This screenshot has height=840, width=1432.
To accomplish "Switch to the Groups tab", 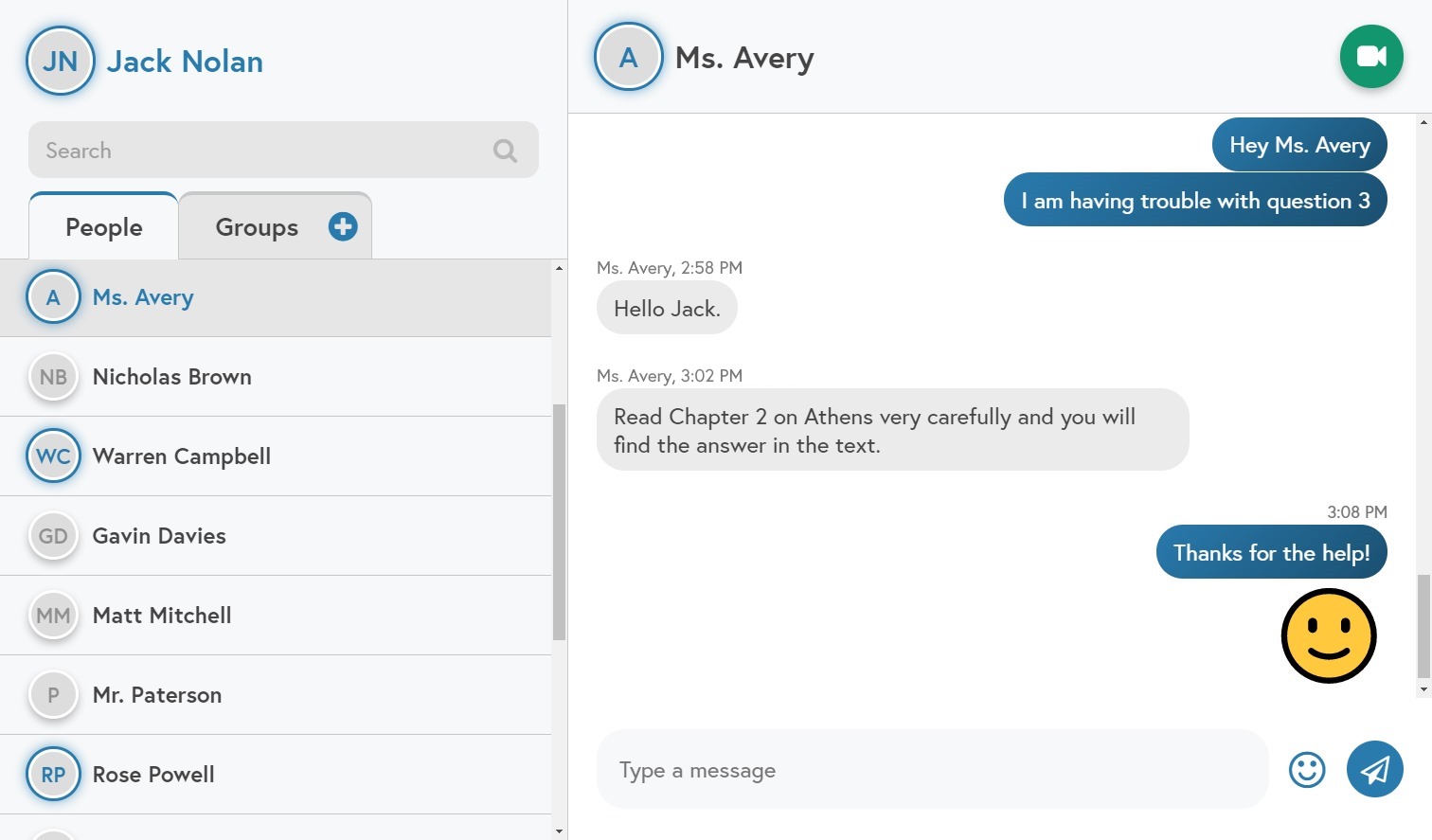I will point(257,227).
